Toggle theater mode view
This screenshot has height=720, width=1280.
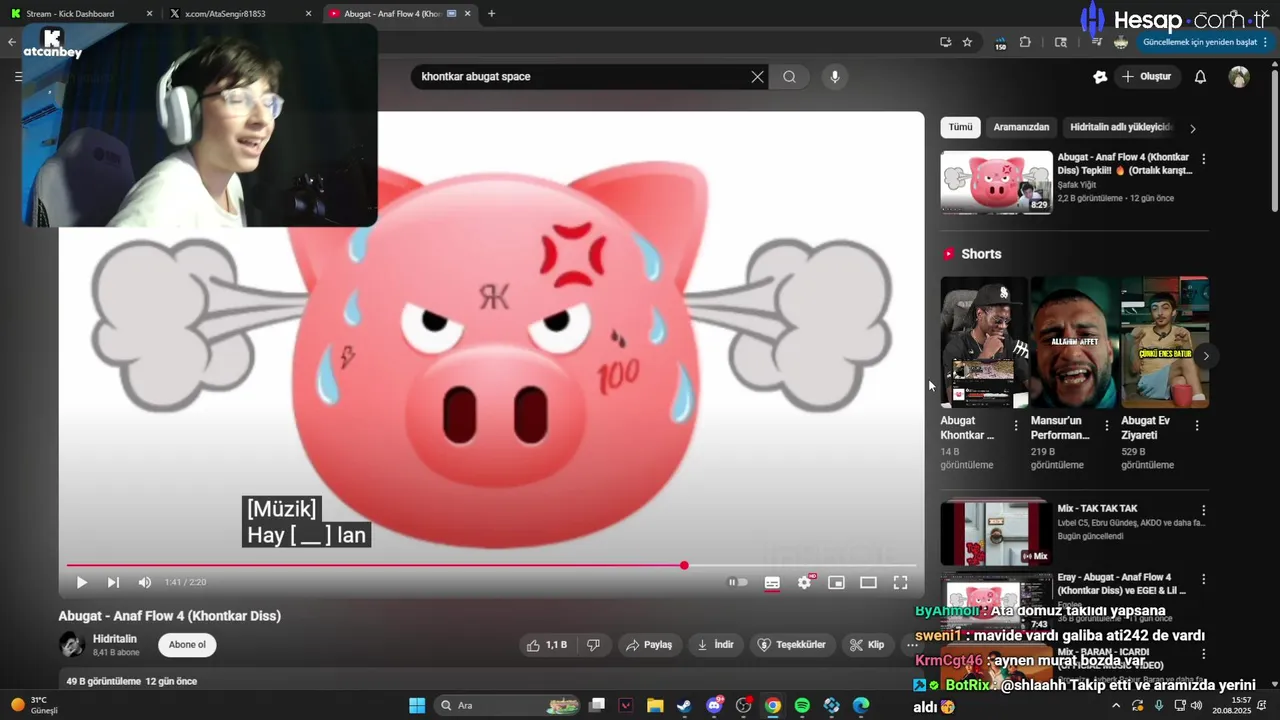point(868,582)
